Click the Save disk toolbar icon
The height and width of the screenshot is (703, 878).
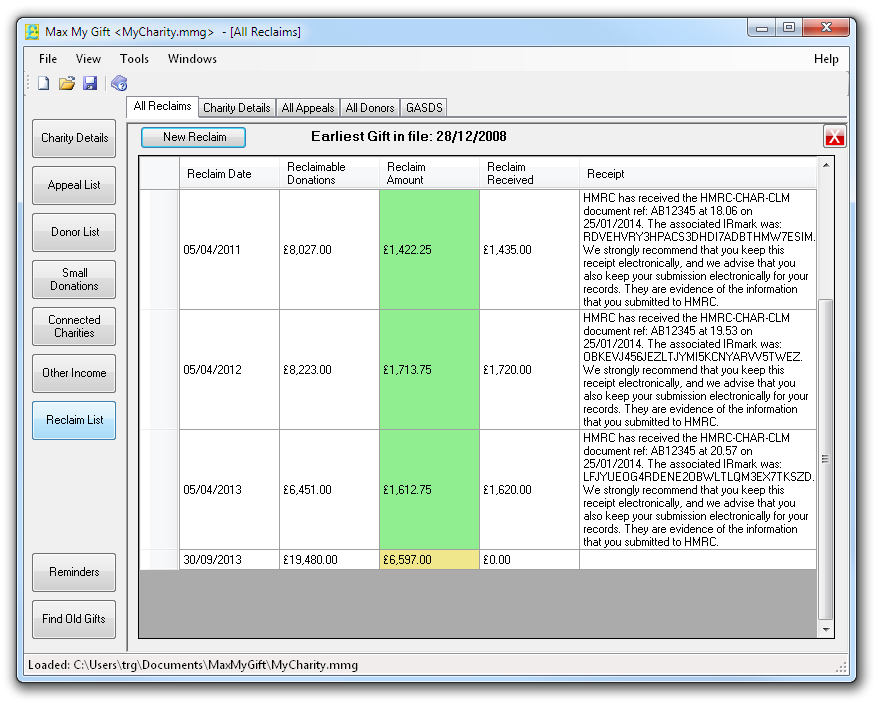tap(90, 83)
